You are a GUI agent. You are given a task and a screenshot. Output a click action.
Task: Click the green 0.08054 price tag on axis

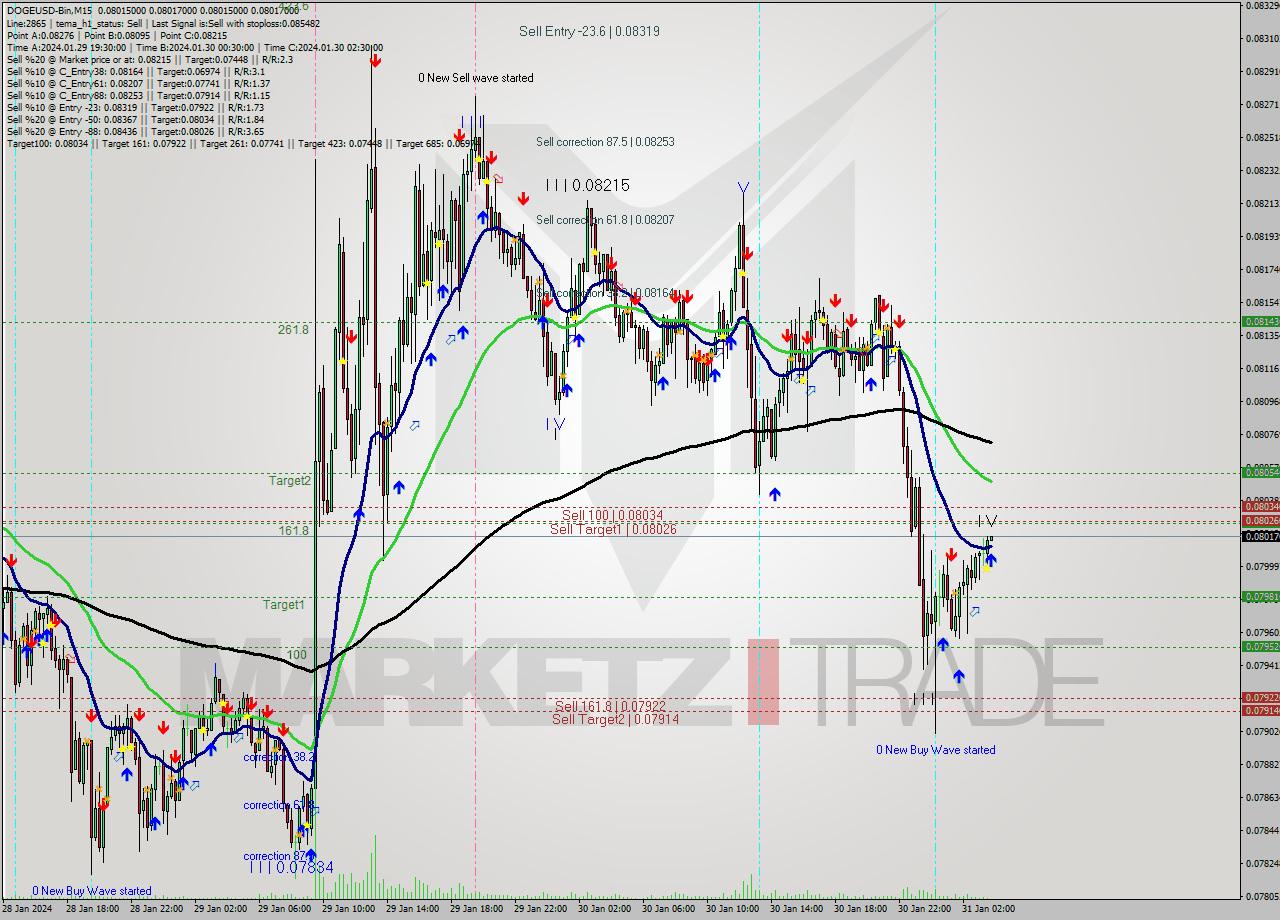pos(1260,472)
